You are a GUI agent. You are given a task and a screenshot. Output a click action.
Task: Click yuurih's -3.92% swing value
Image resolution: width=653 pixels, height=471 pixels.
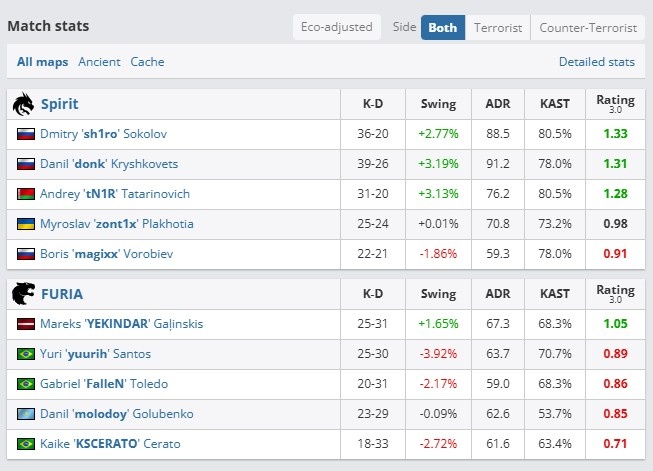[x=438, y=354]
